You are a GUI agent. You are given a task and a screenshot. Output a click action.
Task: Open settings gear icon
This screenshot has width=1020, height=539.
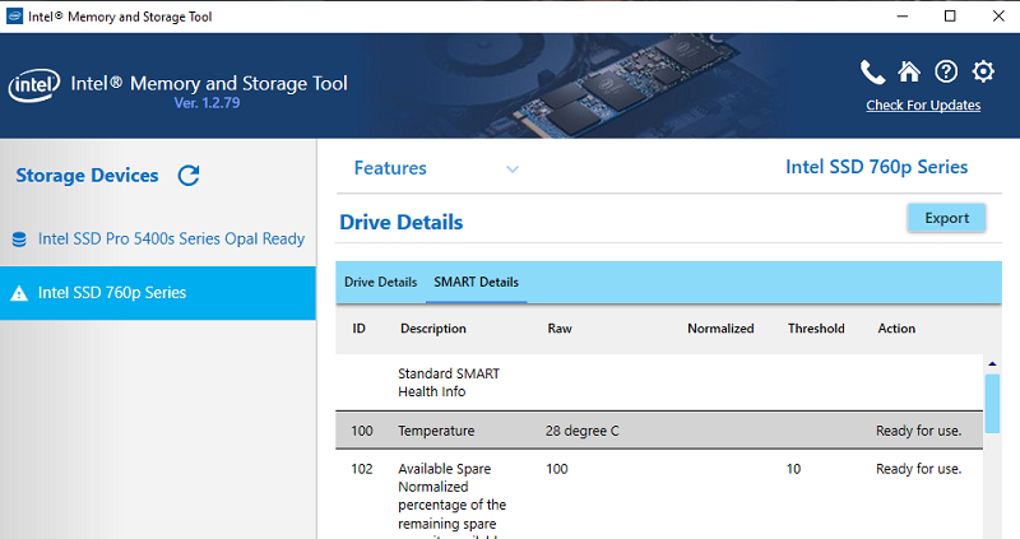983,72
